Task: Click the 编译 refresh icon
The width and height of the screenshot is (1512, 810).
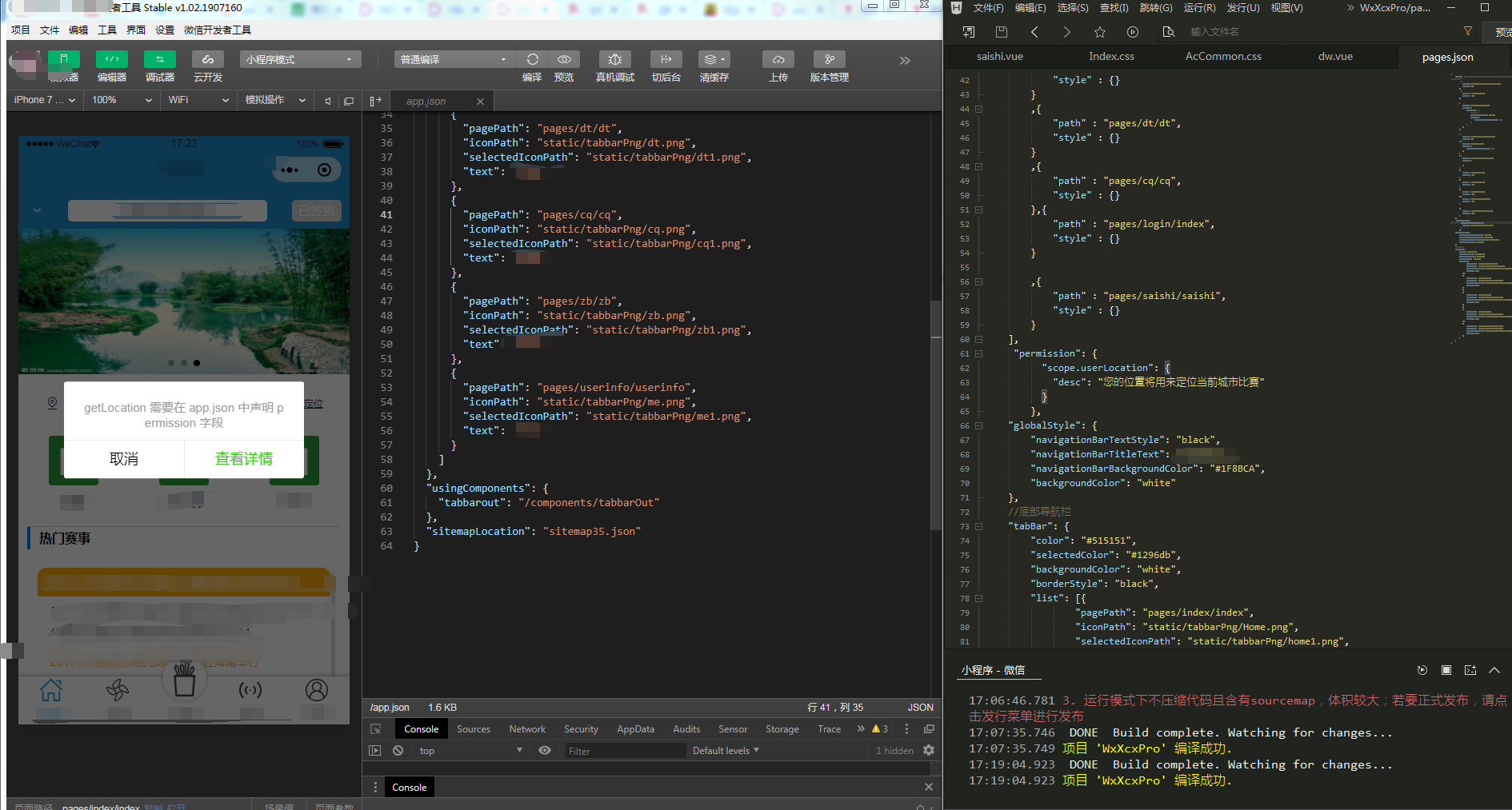Action: 532,60
